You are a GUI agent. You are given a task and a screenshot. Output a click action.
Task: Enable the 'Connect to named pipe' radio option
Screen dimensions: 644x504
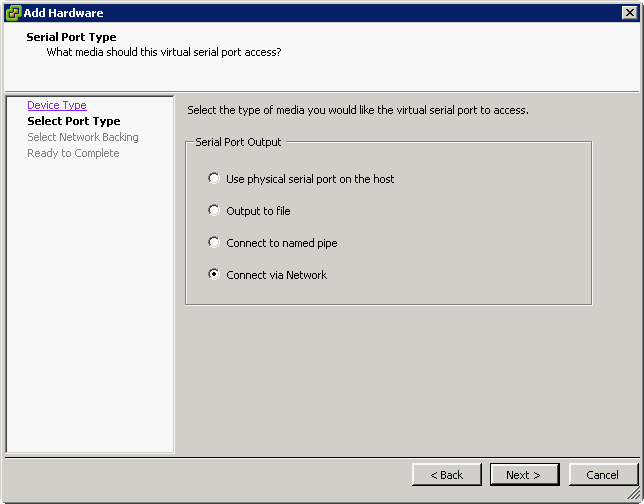[x=214, y=242]
